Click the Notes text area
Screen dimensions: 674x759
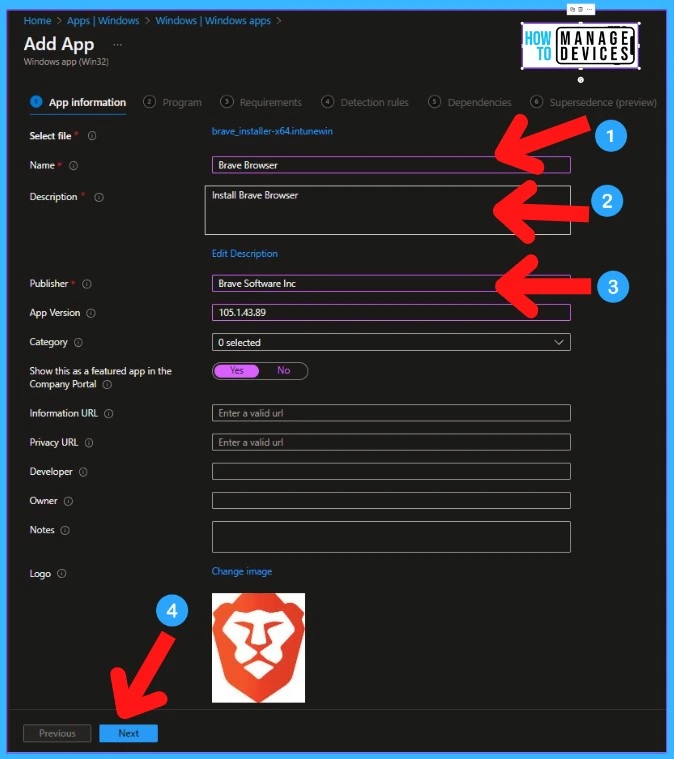point(391,537)
